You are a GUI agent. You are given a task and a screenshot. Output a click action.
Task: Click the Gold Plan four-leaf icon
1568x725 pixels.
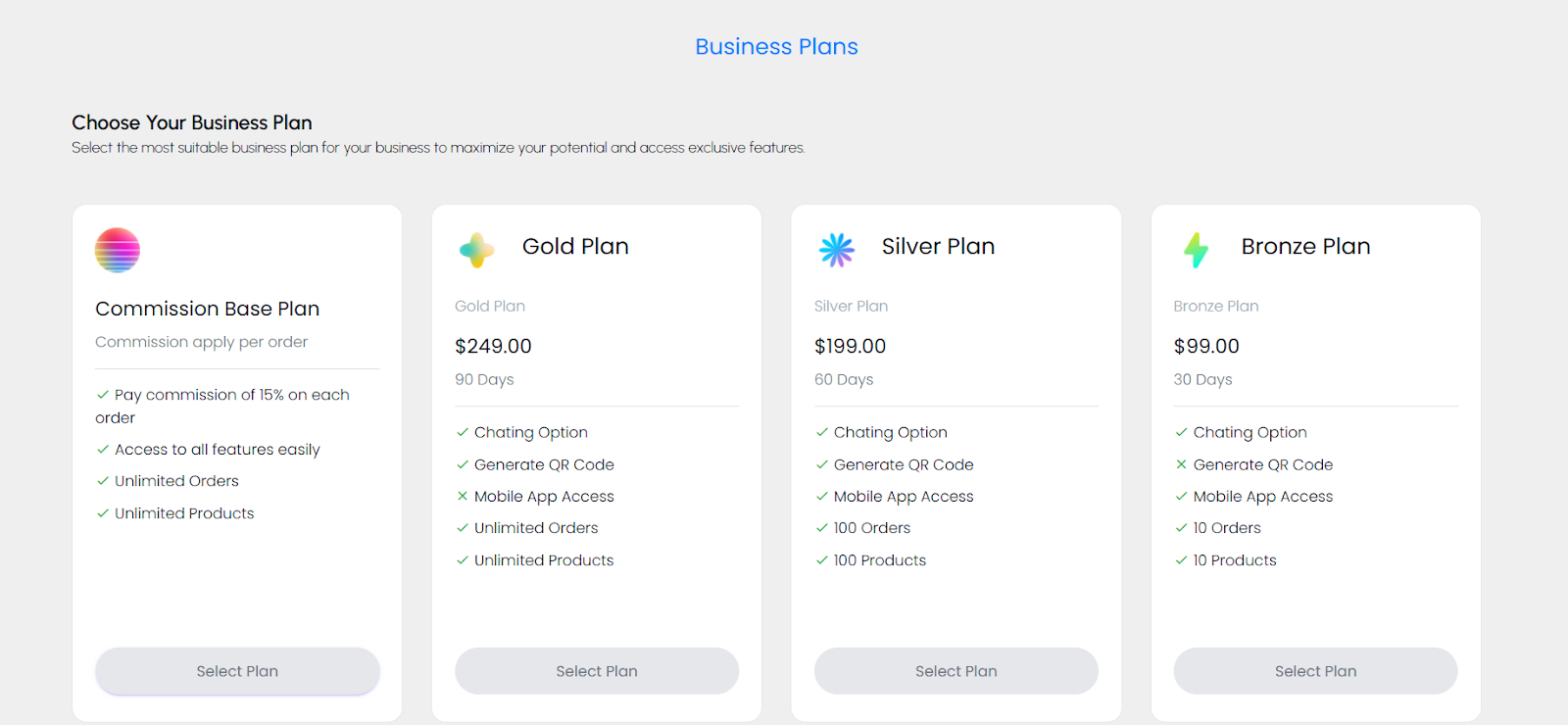pyautogui.click(x=477, y=250)
